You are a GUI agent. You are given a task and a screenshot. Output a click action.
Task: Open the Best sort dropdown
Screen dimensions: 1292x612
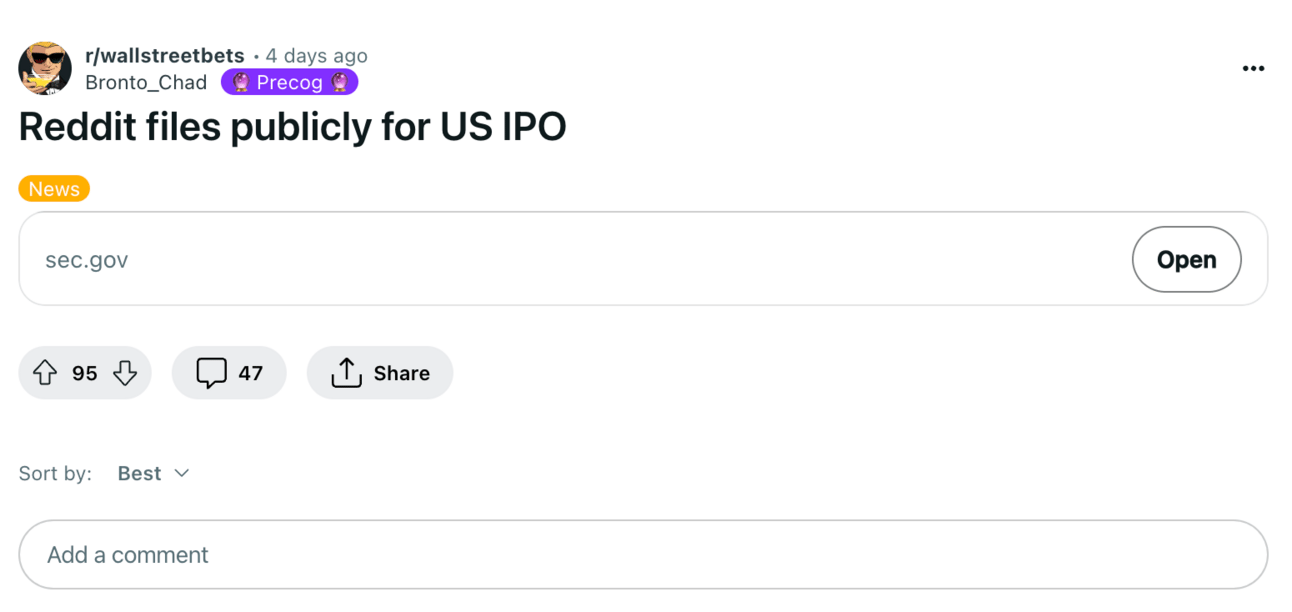(x=140, y=473)
